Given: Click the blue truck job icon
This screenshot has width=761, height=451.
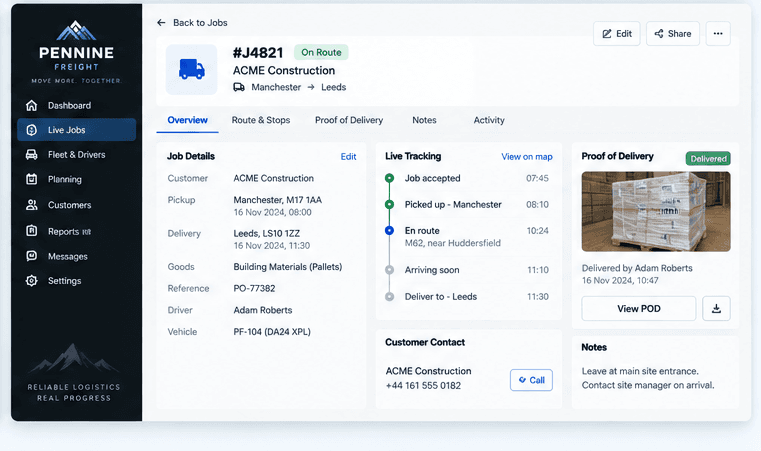Looking at the screenshot, I should point(192,69).
